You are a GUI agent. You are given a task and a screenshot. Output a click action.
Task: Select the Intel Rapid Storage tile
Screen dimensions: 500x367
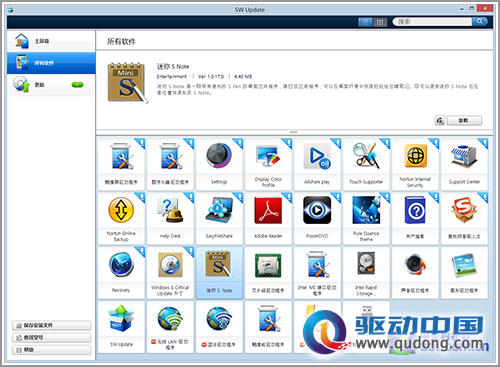366,273
